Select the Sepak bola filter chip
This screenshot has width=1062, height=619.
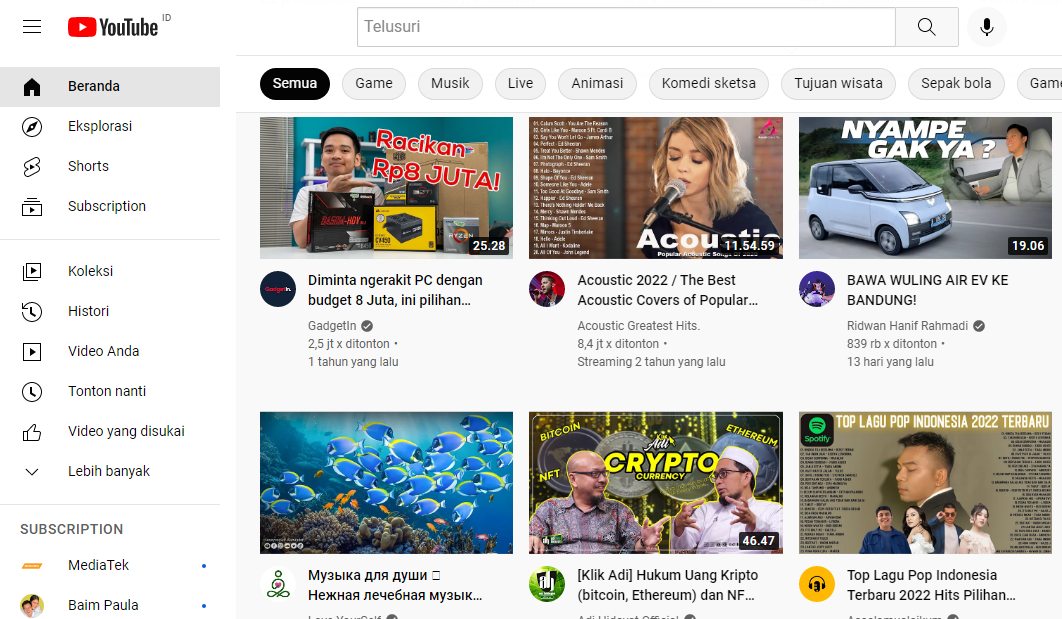click(x=956, y=84)
